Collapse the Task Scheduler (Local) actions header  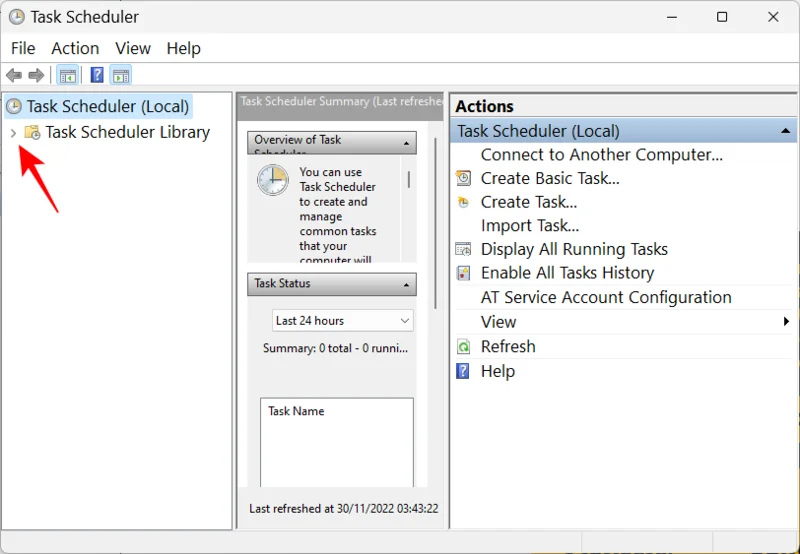786,131
